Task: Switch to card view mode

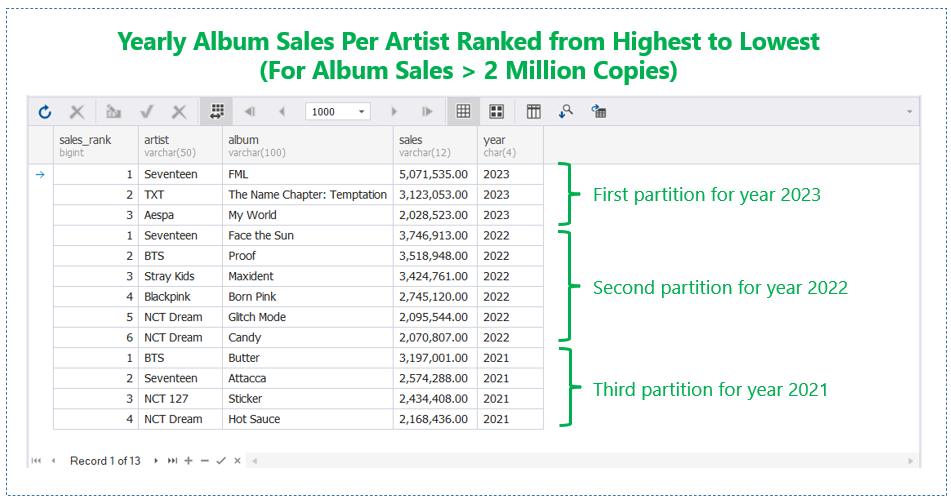Action: tap(497, 112)
